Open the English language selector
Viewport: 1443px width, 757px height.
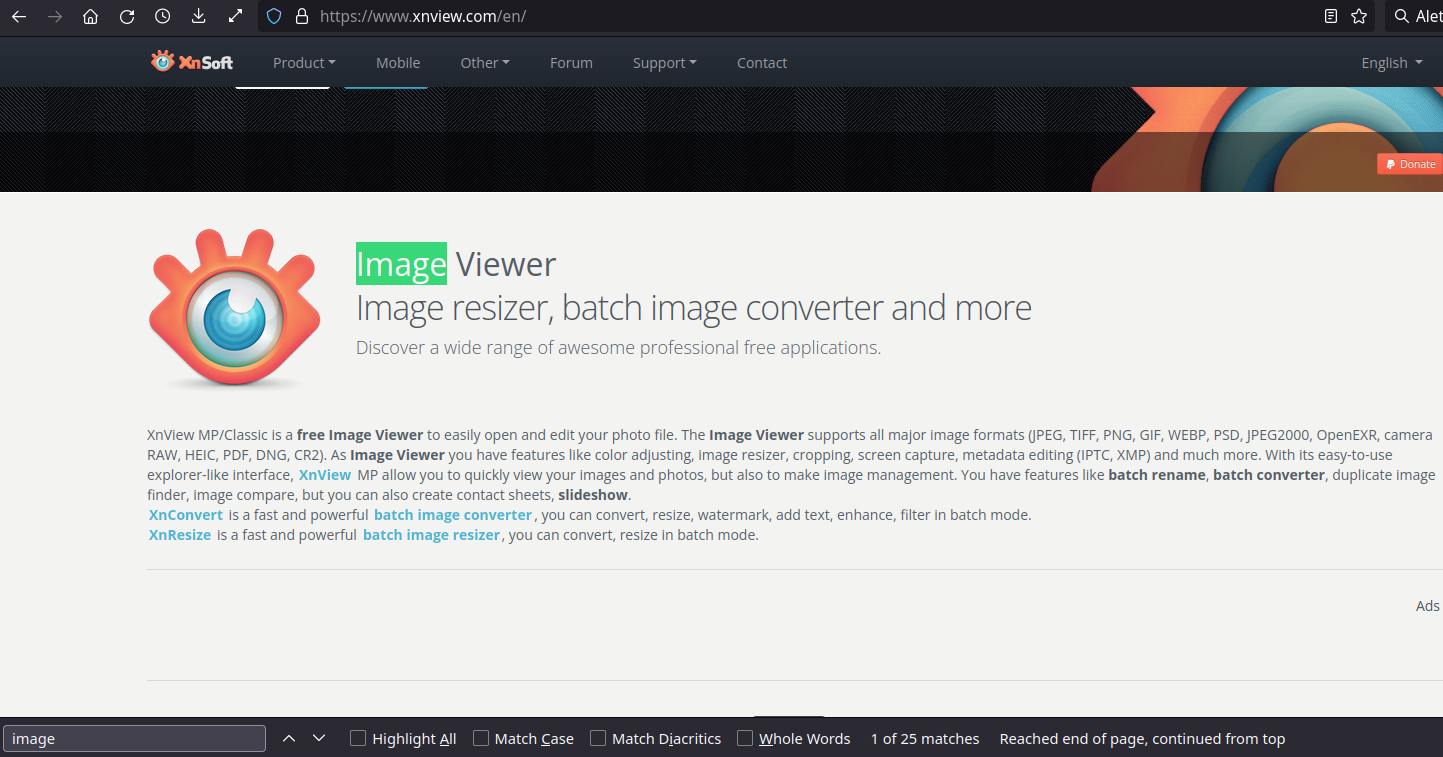(1392, 63)
